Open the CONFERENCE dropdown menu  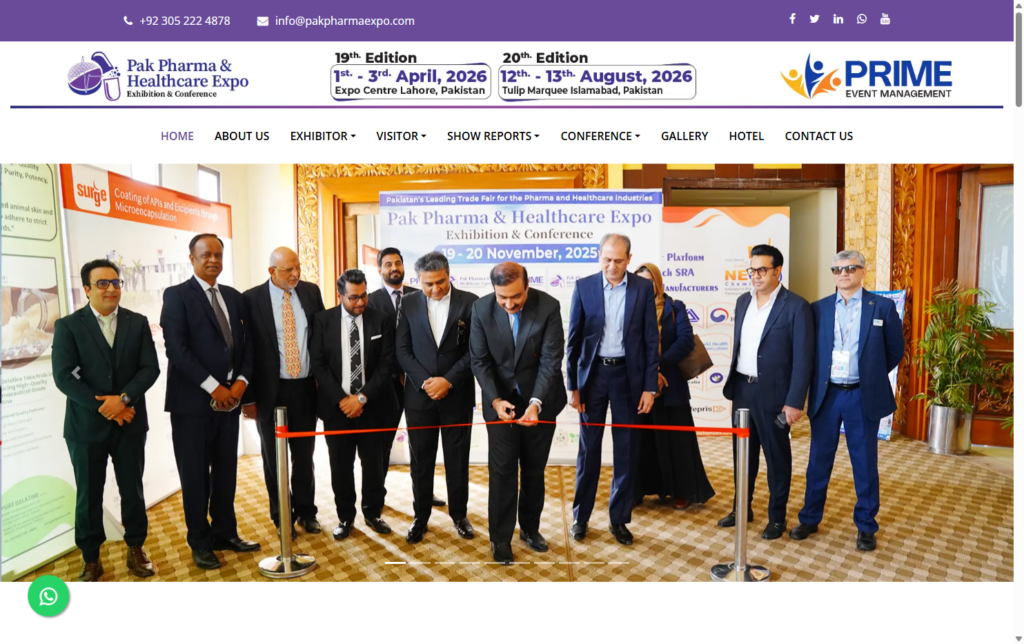tap(600, 136)
